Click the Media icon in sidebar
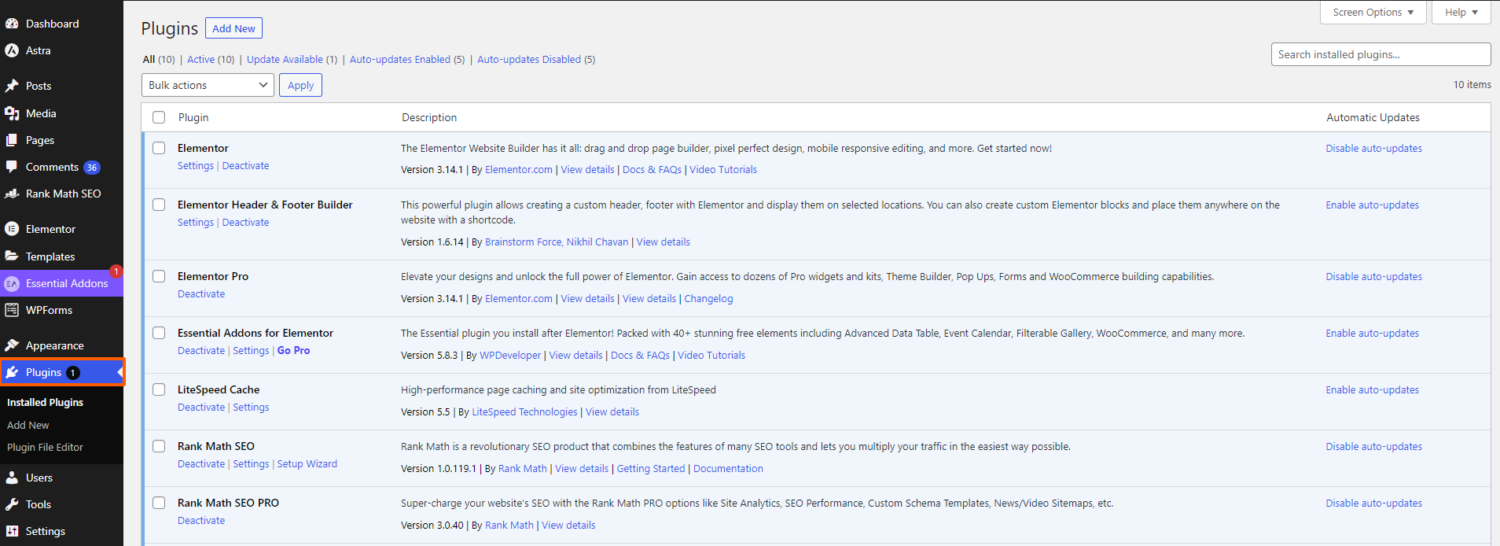 click(x=12, y=113)
